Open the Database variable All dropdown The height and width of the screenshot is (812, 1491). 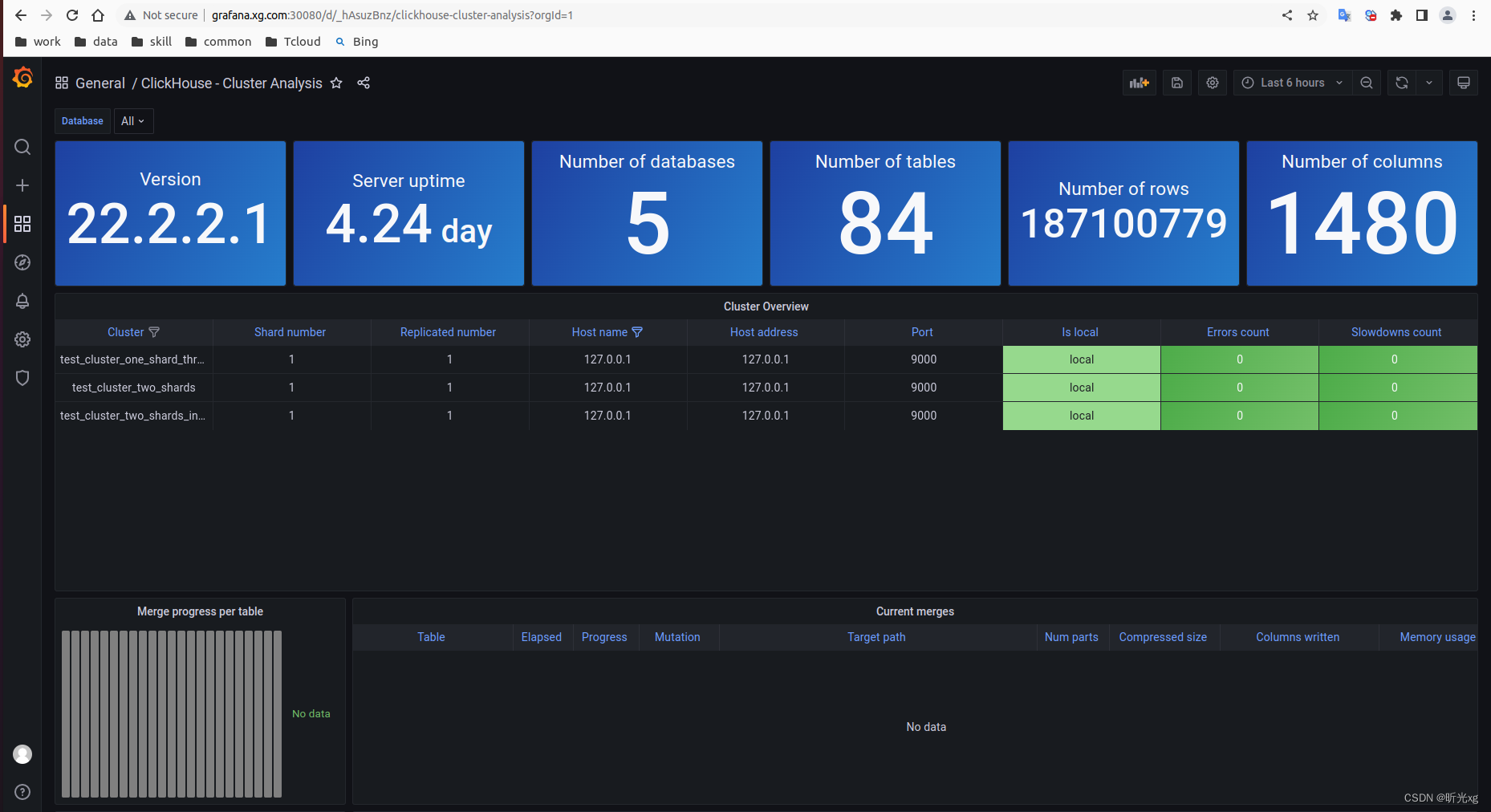pos(133,120)
